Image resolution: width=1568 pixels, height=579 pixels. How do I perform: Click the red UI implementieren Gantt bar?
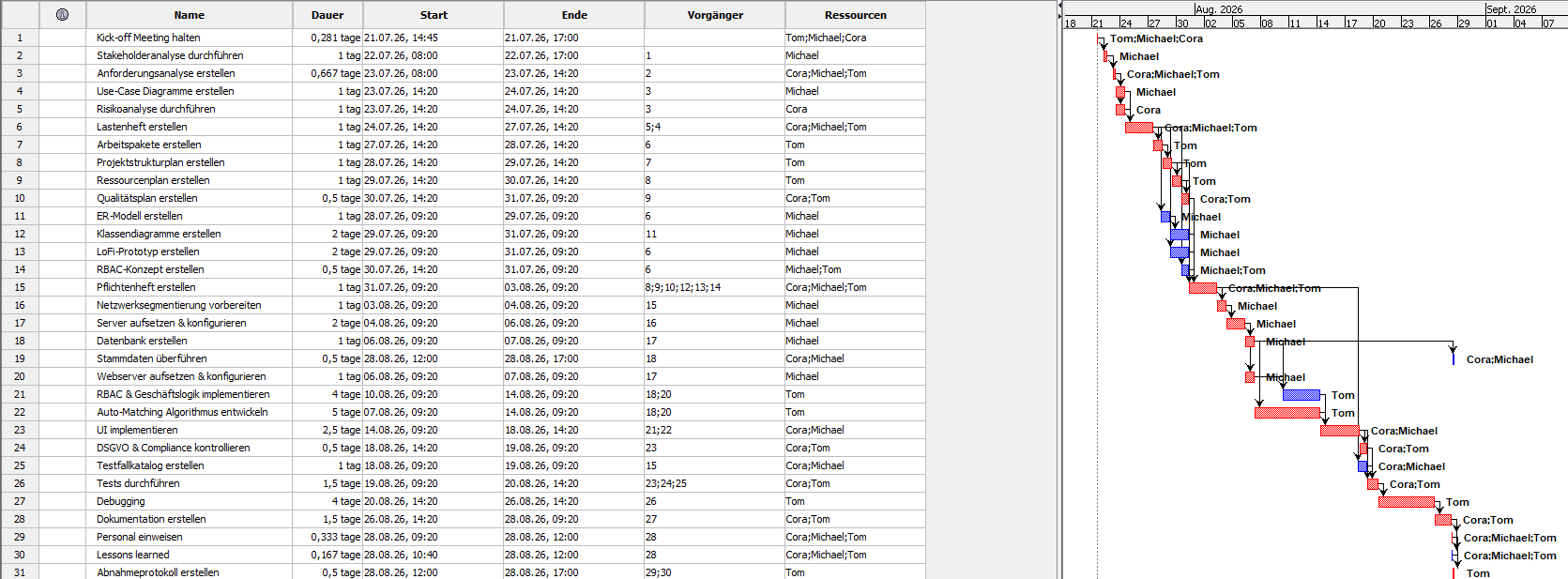coord(1340,431)
